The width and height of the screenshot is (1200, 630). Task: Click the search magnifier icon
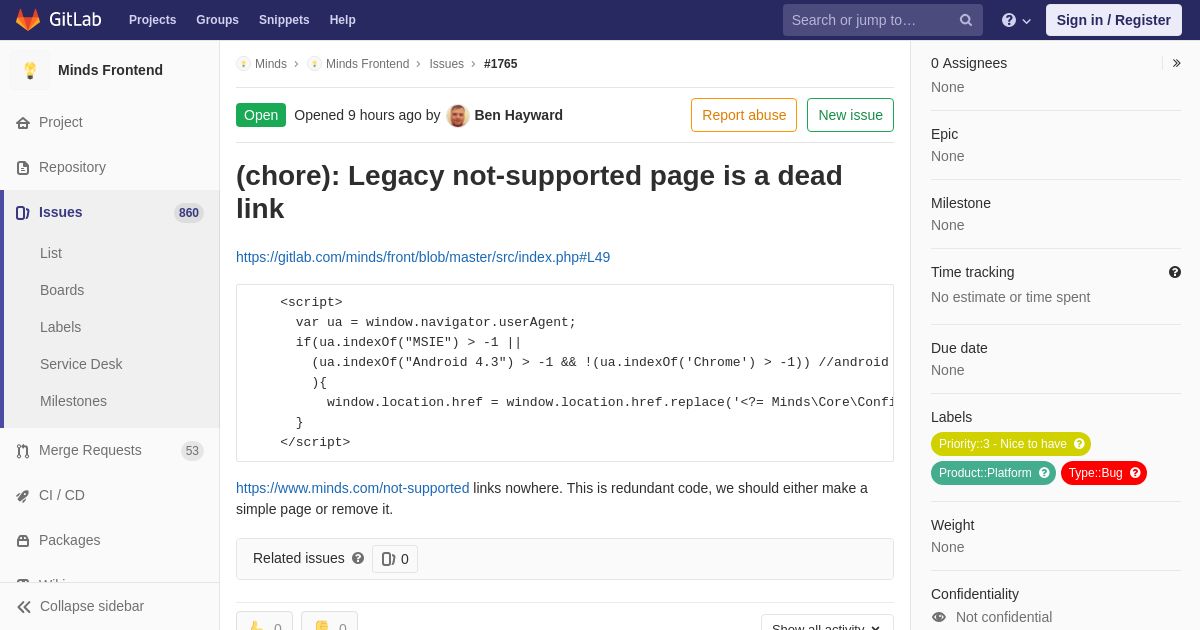click(x=966, y=20)
